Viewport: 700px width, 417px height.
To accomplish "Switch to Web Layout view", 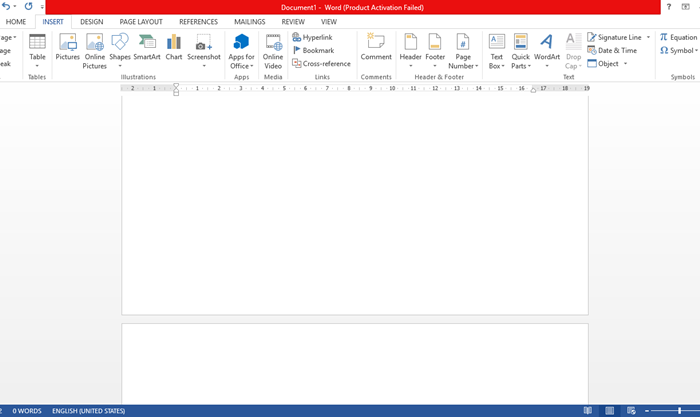I will click(x=631, y=411).
